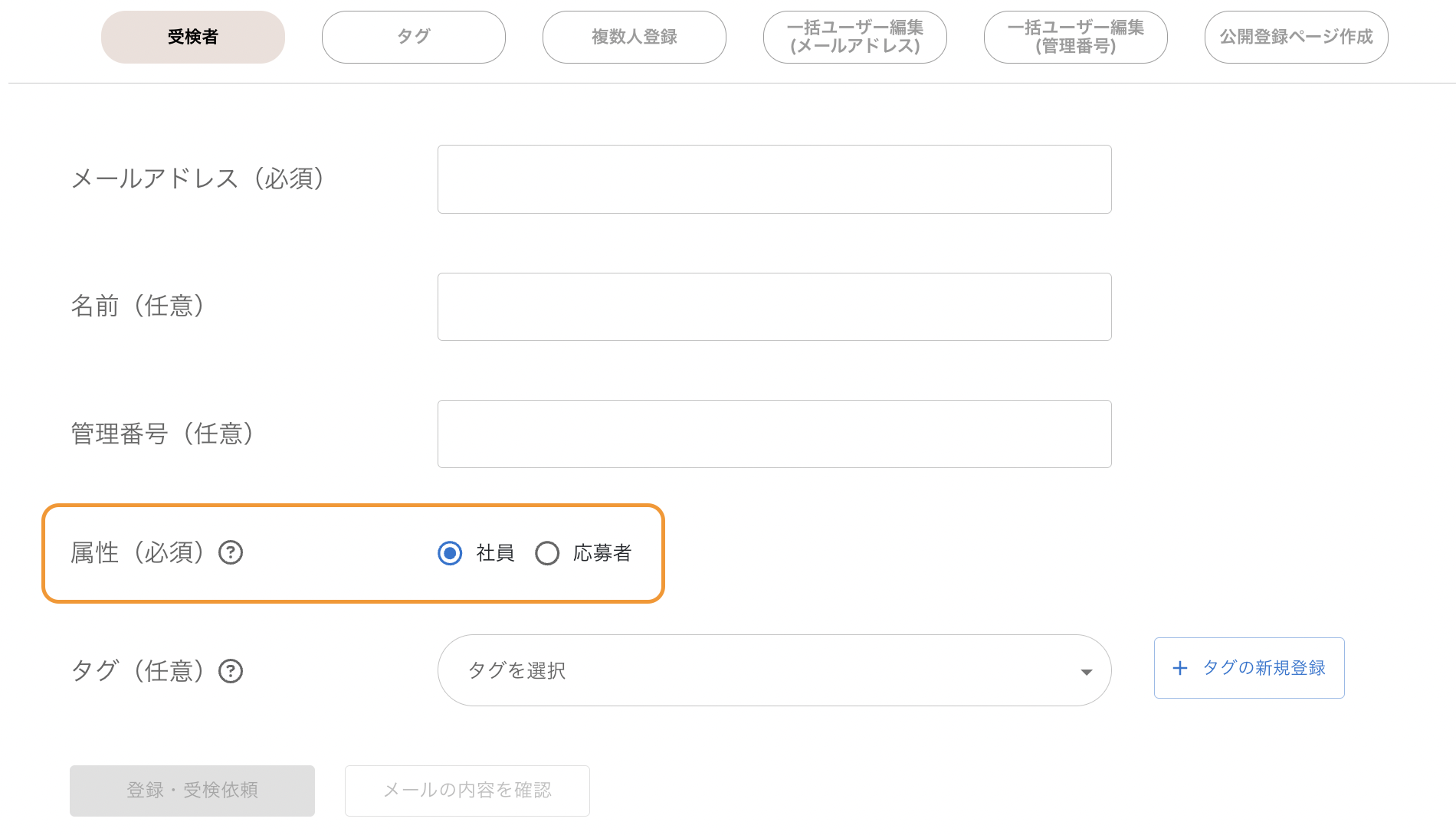Select the 応募者 radio button
This screenshot has height=835, width=1456.
(x=547, y=553)
